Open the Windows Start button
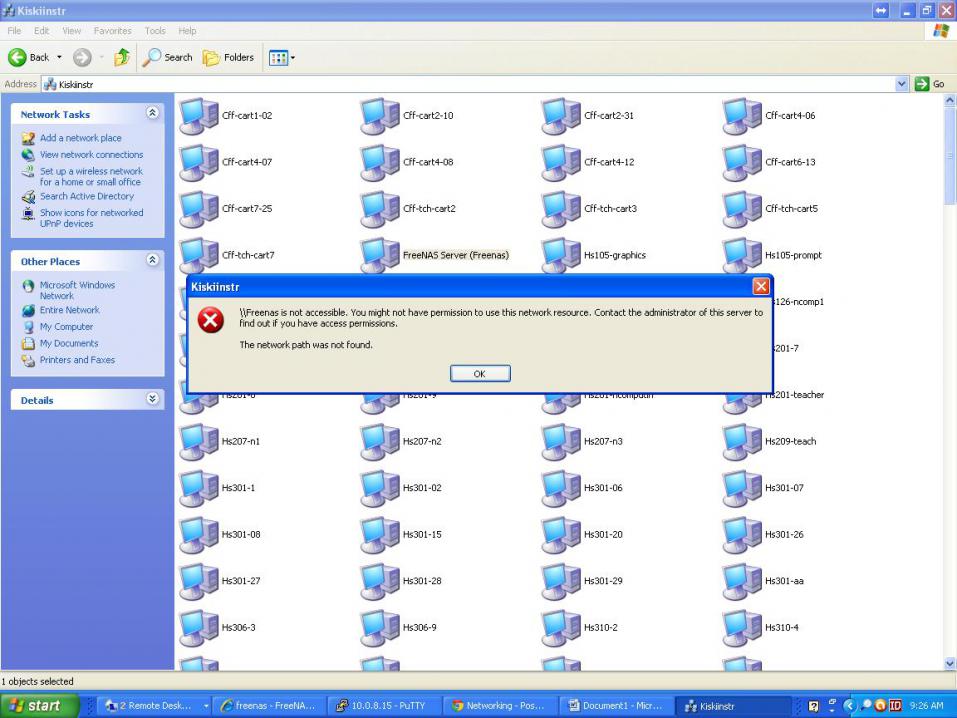957x718 pixels. (38, 706)
